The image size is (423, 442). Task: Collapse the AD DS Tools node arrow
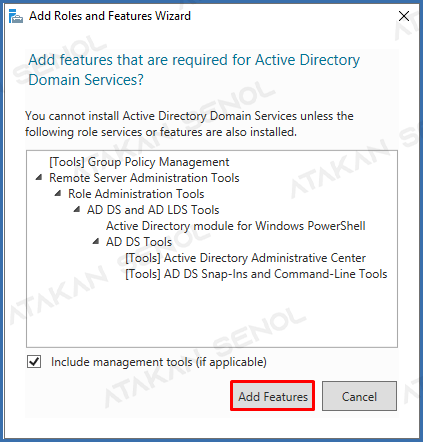(96, 241)
